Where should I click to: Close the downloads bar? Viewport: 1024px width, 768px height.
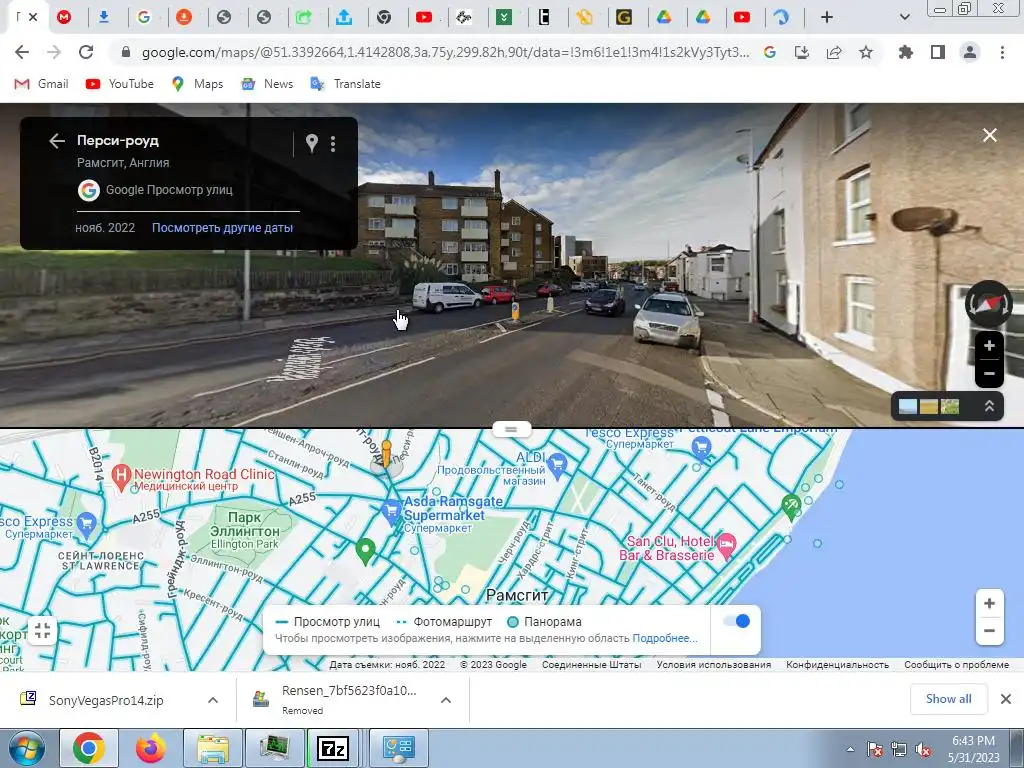pyautogui.click(x=1006, y=699)
